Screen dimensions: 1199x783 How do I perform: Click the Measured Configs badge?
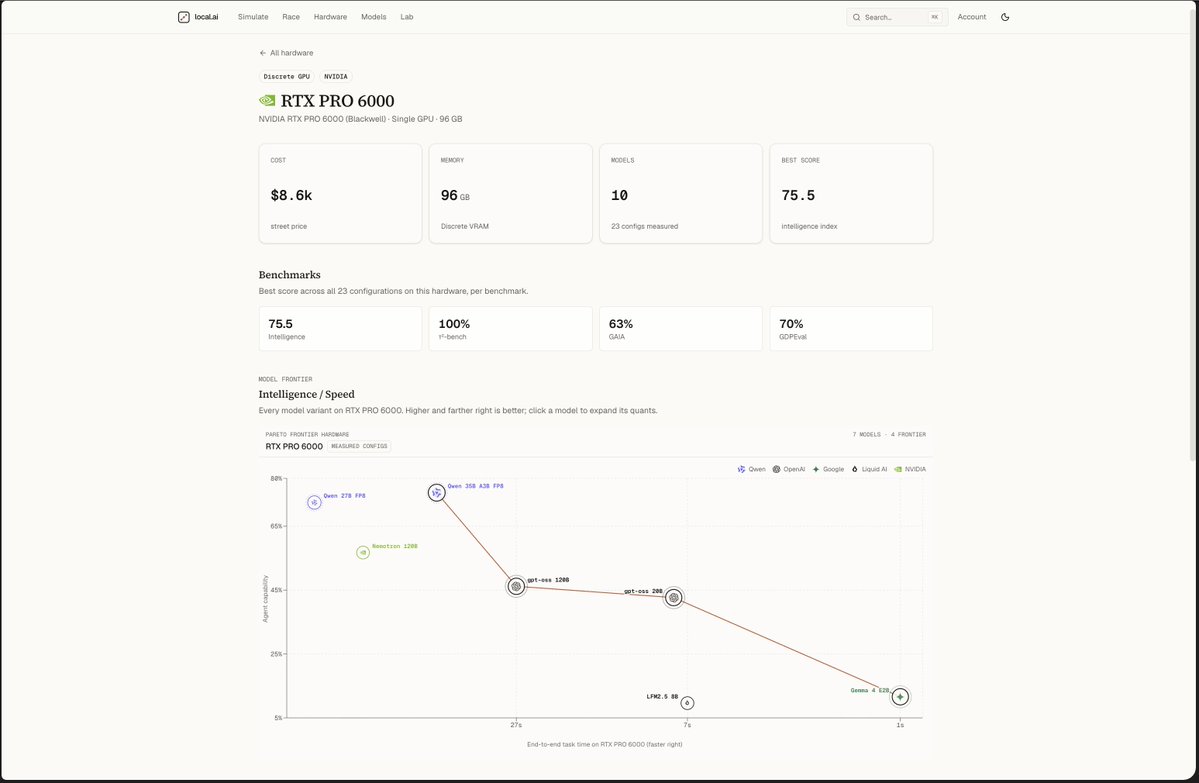(x=359, y=446)
